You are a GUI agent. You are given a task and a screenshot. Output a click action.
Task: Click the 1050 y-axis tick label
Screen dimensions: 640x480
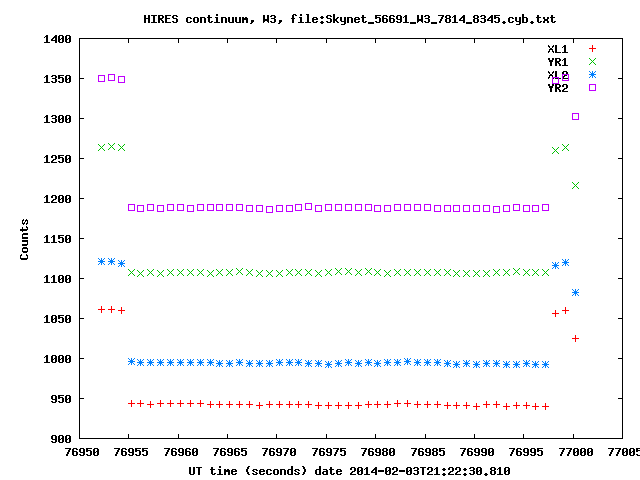(57, 319)
